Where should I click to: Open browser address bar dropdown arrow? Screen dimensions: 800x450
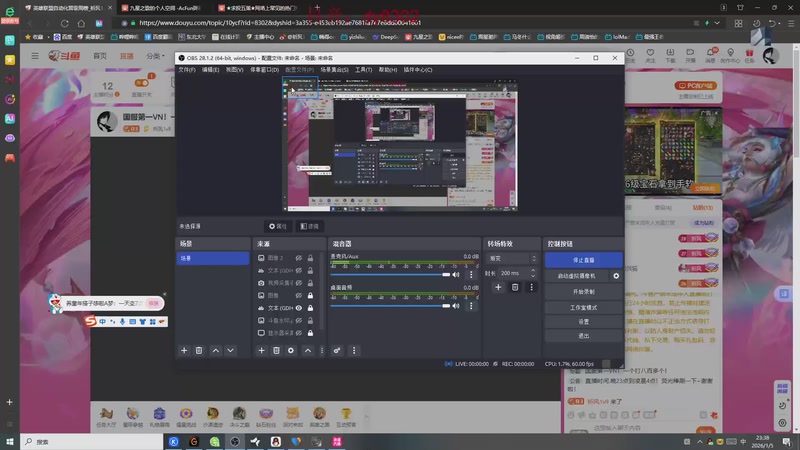click(x=717, y=23)
